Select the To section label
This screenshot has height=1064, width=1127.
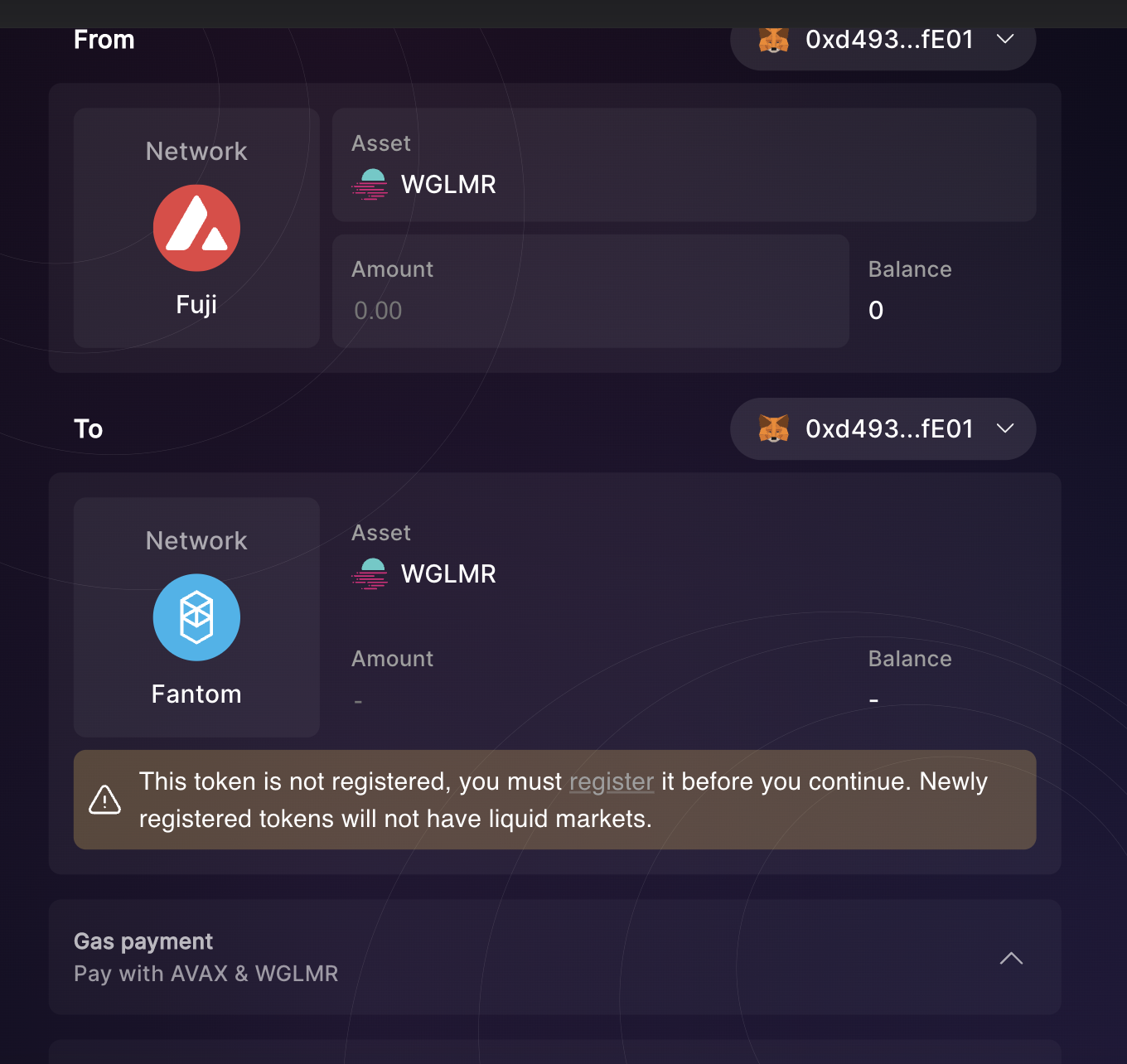(89, 428)
